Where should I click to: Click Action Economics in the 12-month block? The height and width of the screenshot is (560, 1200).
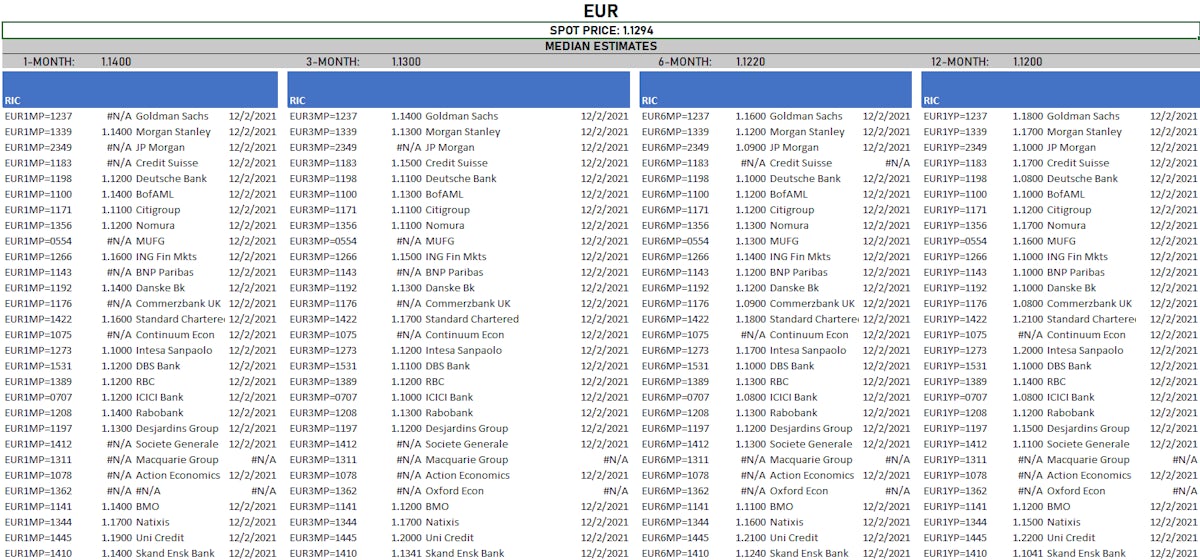point(1089,475)
